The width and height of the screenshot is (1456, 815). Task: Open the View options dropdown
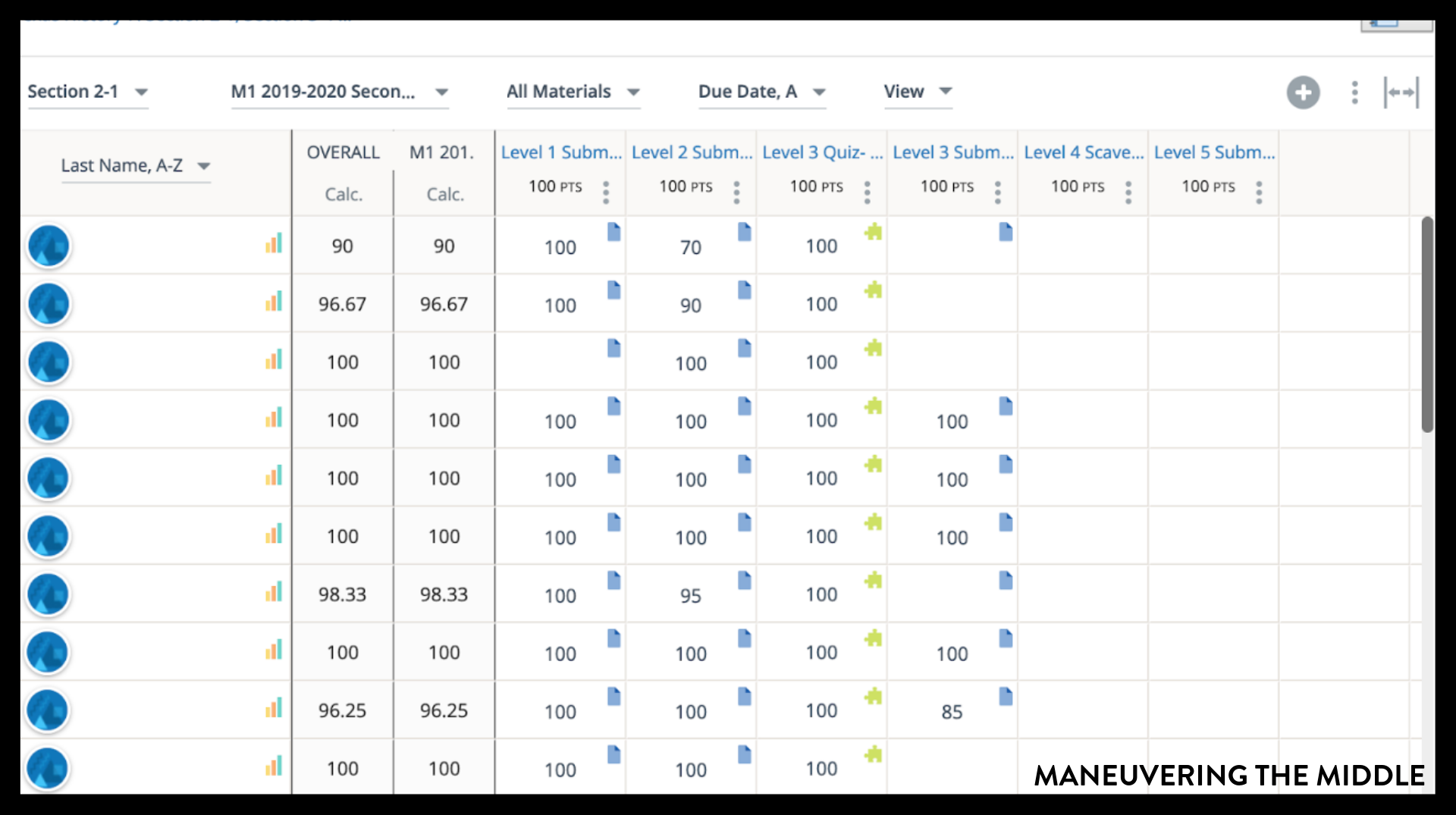point(918,92)
